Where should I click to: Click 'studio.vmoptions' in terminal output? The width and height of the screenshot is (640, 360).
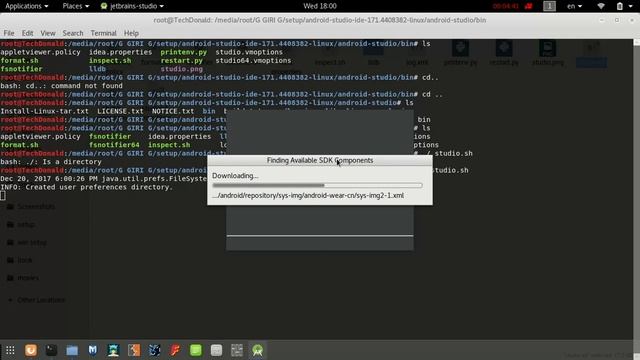click(x=249, y=52)
